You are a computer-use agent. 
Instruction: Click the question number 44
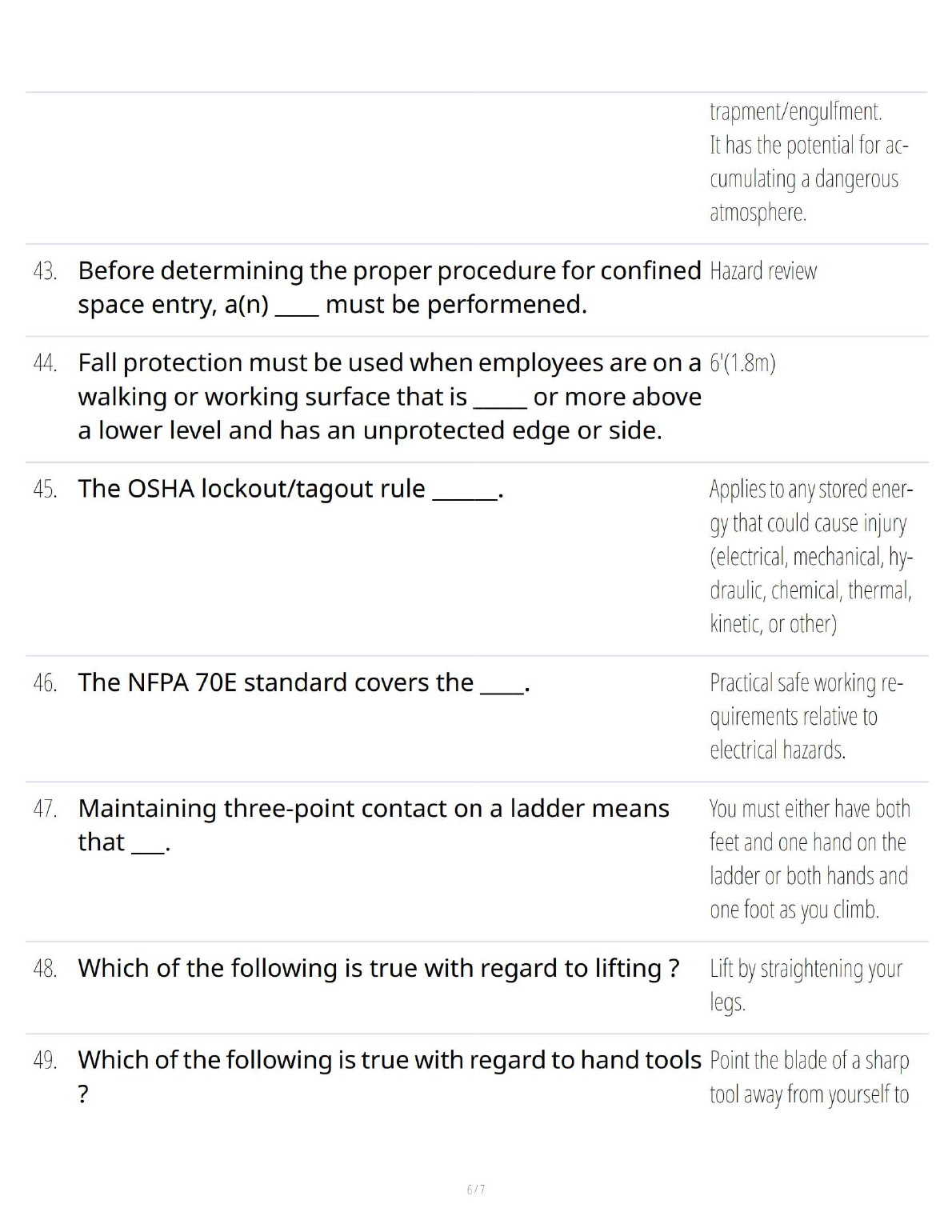pyautogui.click(x=45, y=364)
